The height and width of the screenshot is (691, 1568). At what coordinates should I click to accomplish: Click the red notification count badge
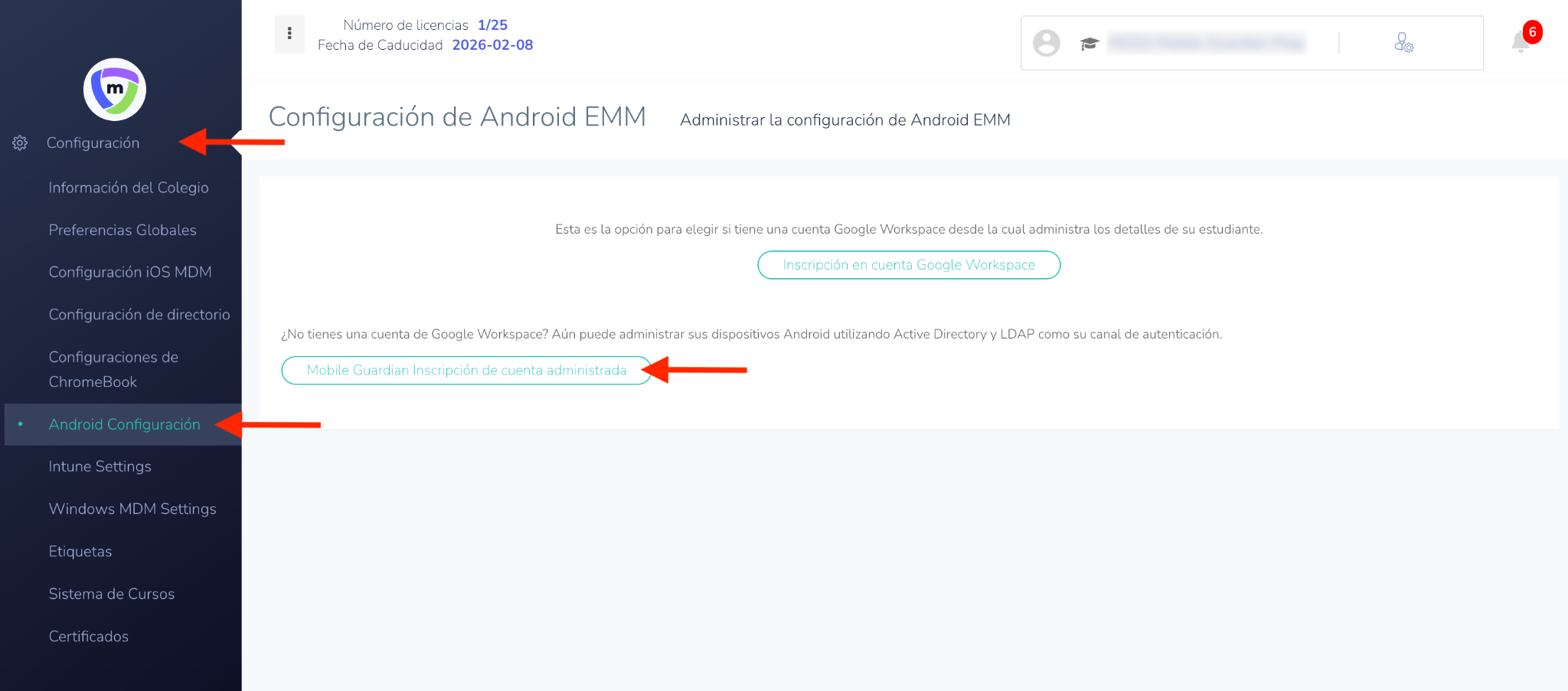pyautogui.click(x=1533, y=32)
